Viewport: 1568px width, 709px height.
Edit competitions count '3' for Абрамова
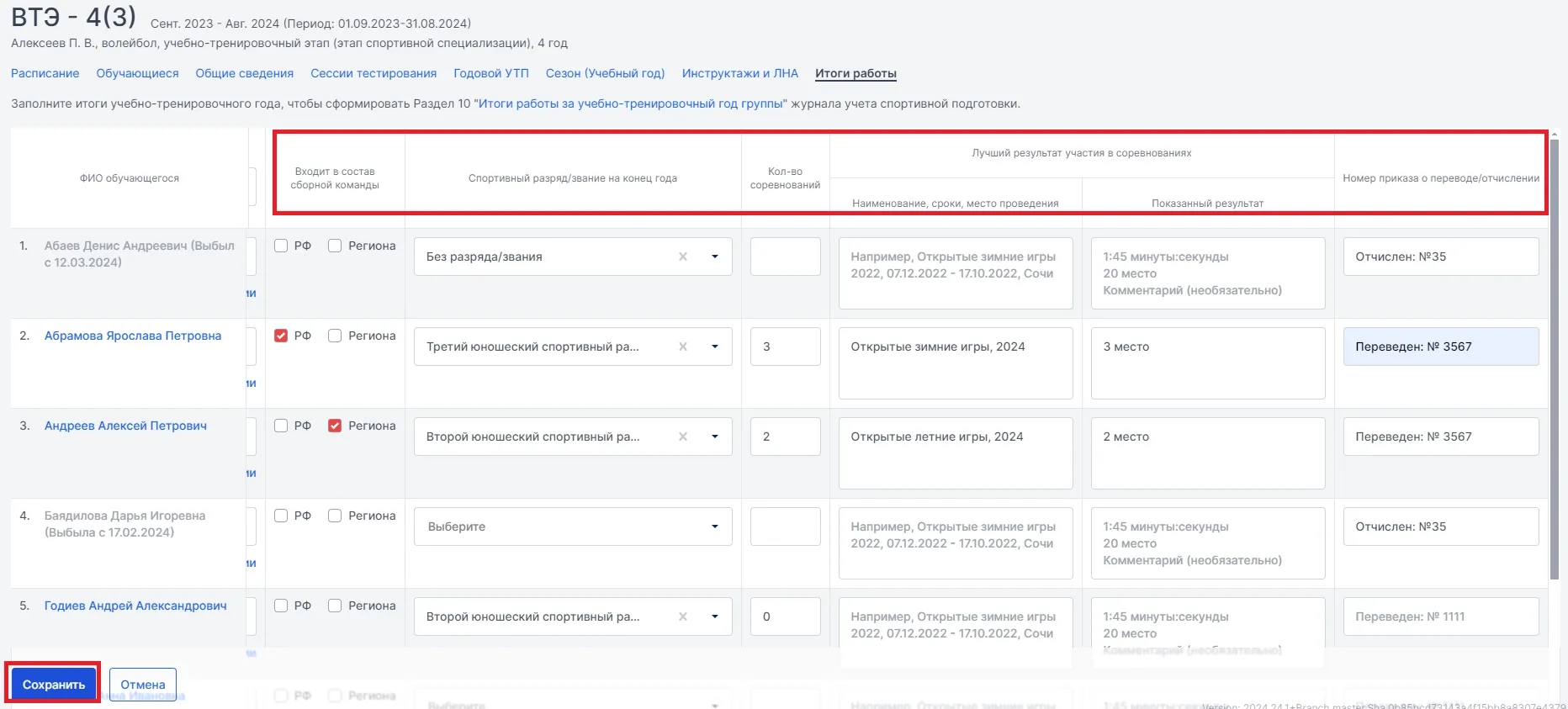coord(786,347)
